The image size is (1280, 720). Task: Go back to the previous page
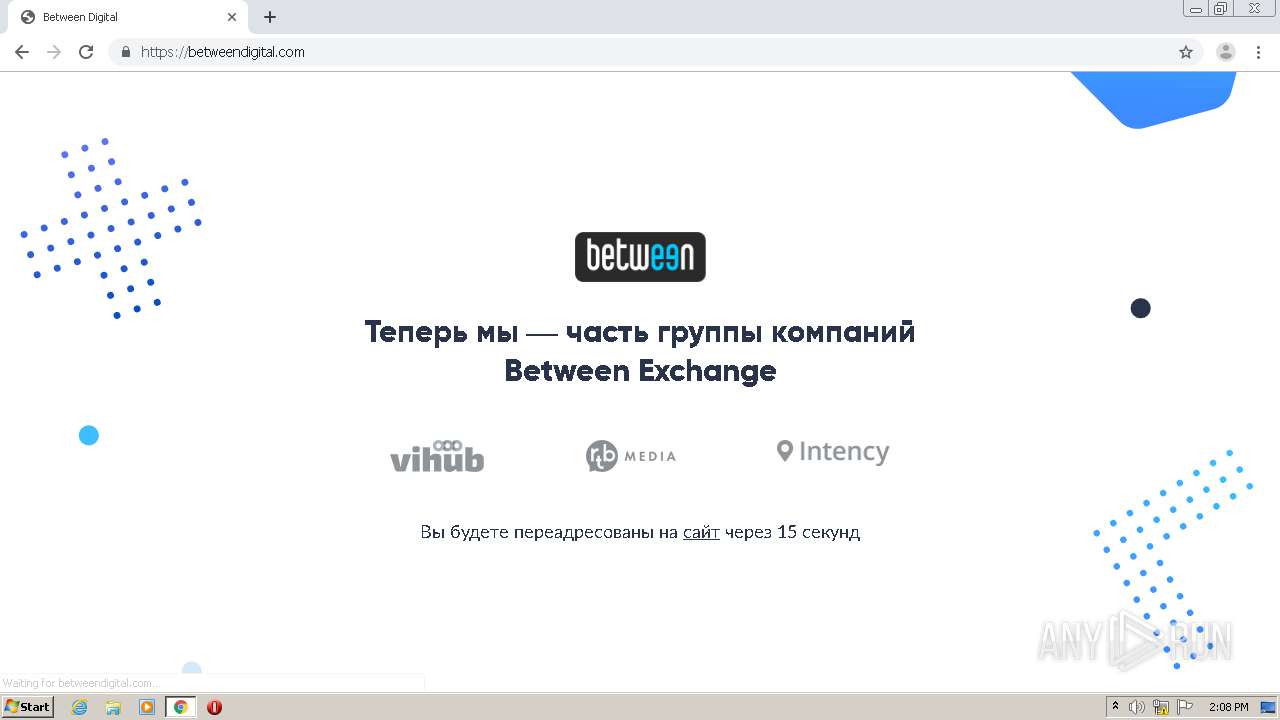pyautogui.click(x=22, y=52)
